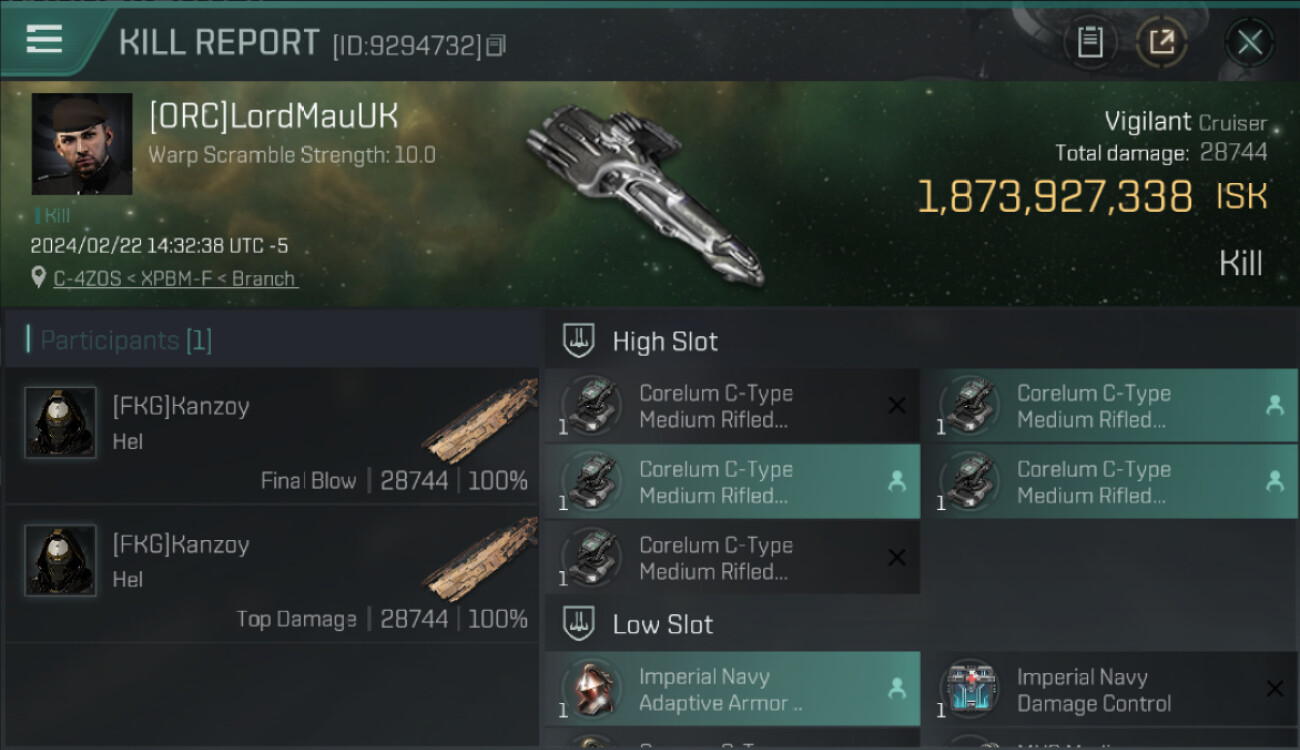Select Imperial Navy Adaptive Armor module

(x=732, y=690)
